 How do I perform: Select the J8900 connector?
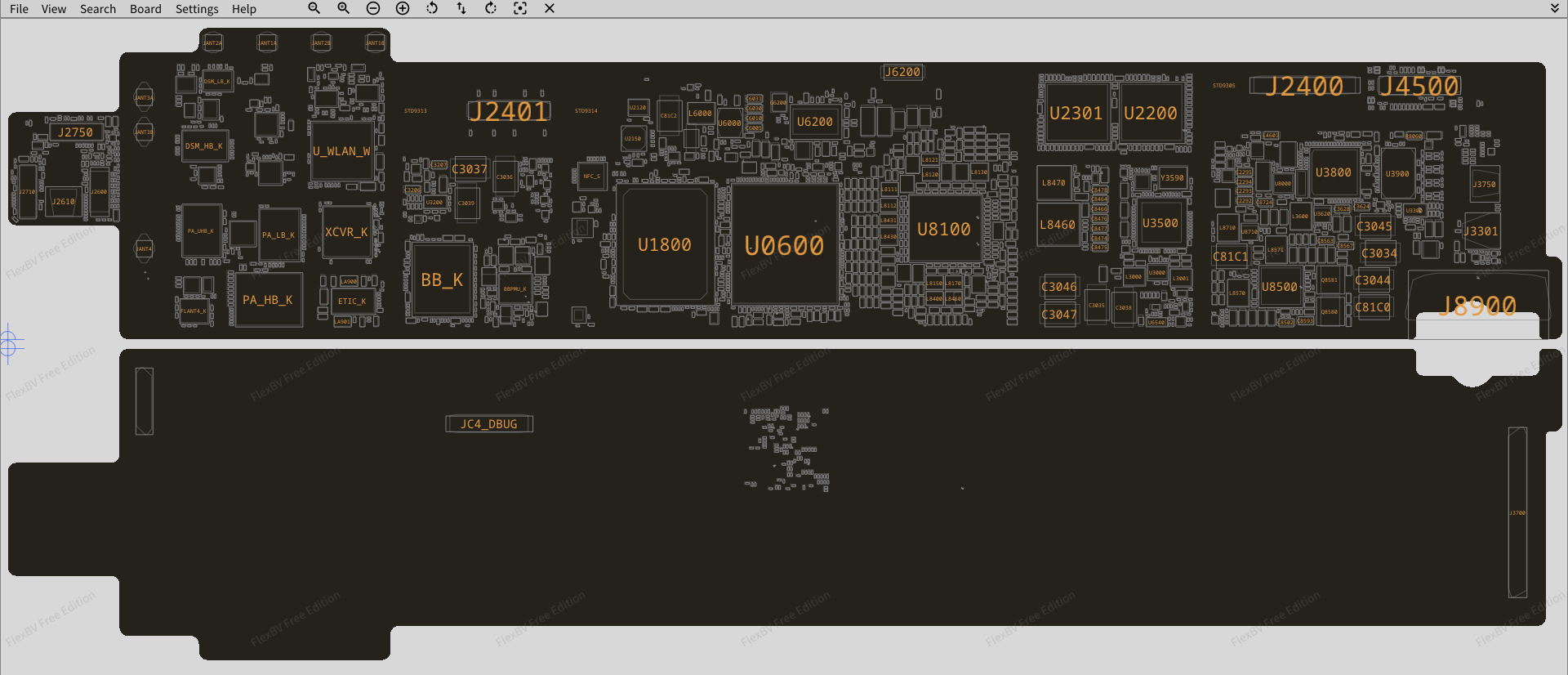click(x=1477, y=306)
